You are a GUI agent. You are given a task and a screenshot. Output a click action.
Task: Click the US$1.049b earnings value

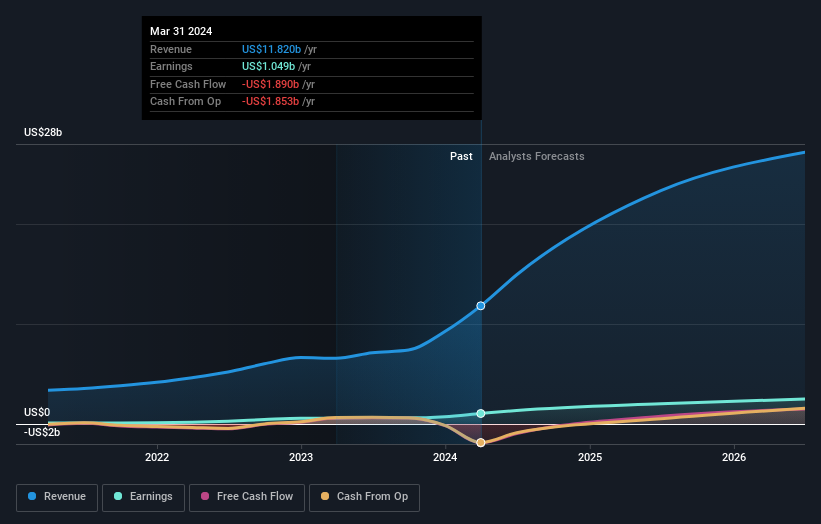(269, 66)
